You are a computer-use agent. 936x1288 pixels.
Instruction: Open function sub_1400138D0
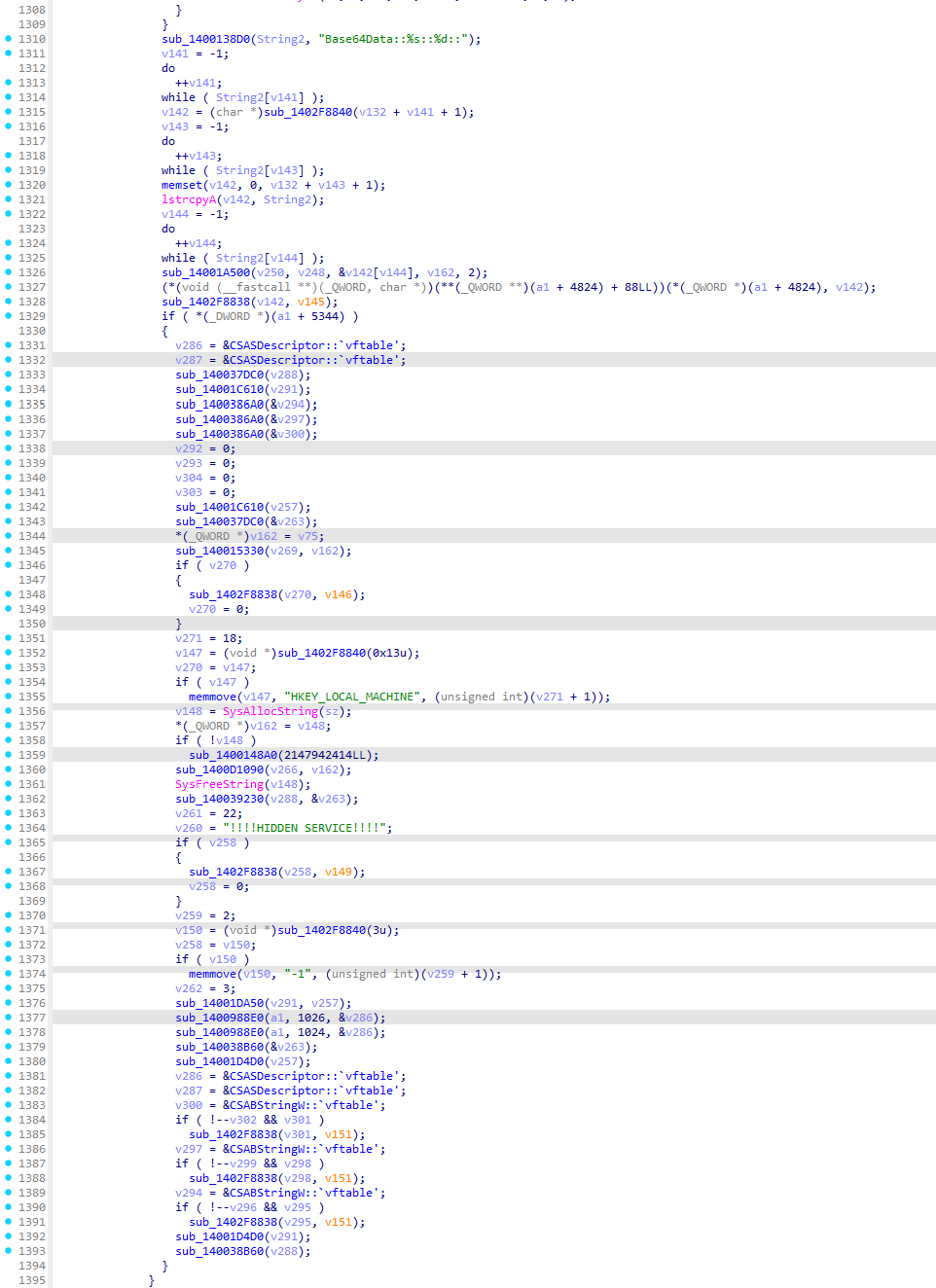[205, 39]
